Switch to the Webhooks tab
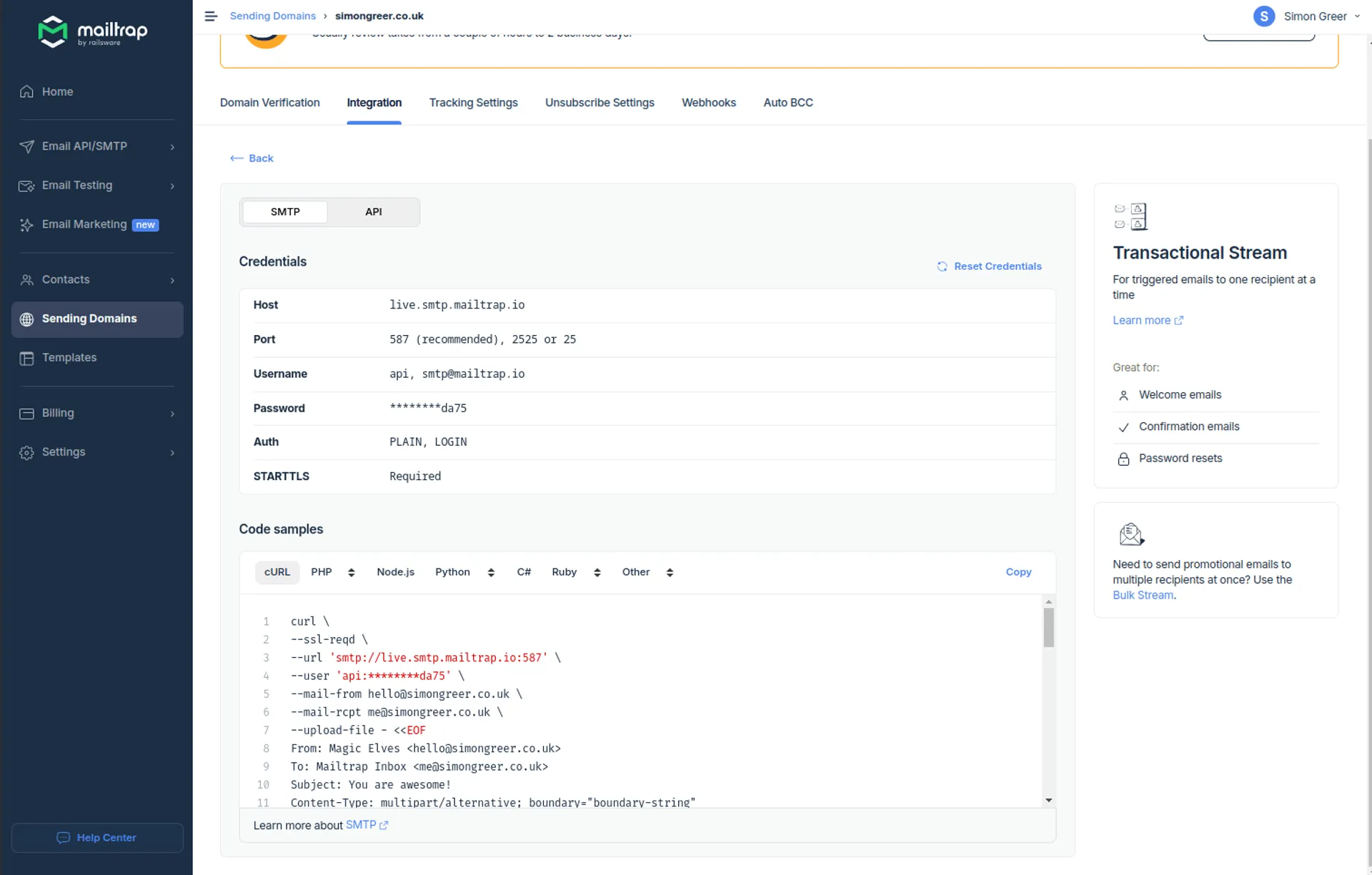The width and height of the screenshot is (1372, 875). tap(708, 103)
